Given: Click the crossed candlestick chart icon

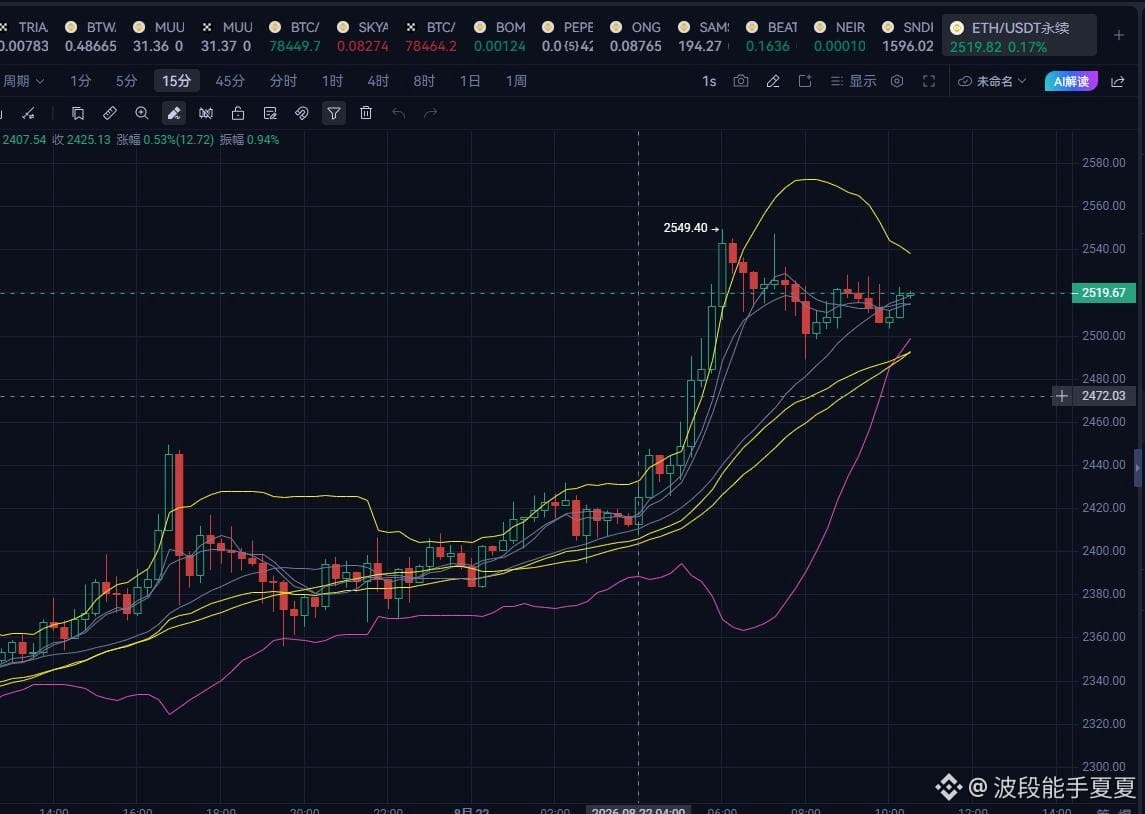Looking at the screenshot, I should (206, 113).
